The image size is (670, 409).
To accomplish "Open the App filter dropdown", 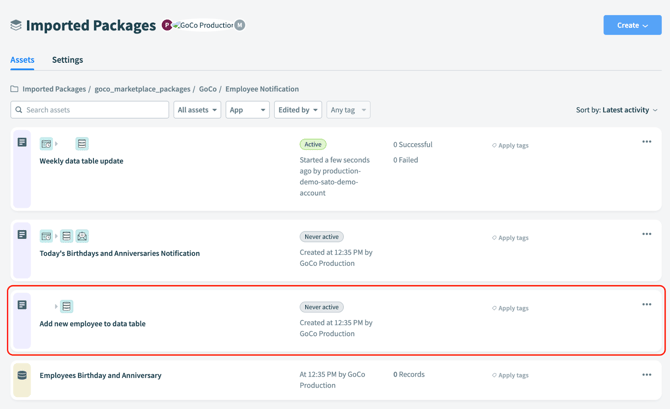I will coord(247,110).
